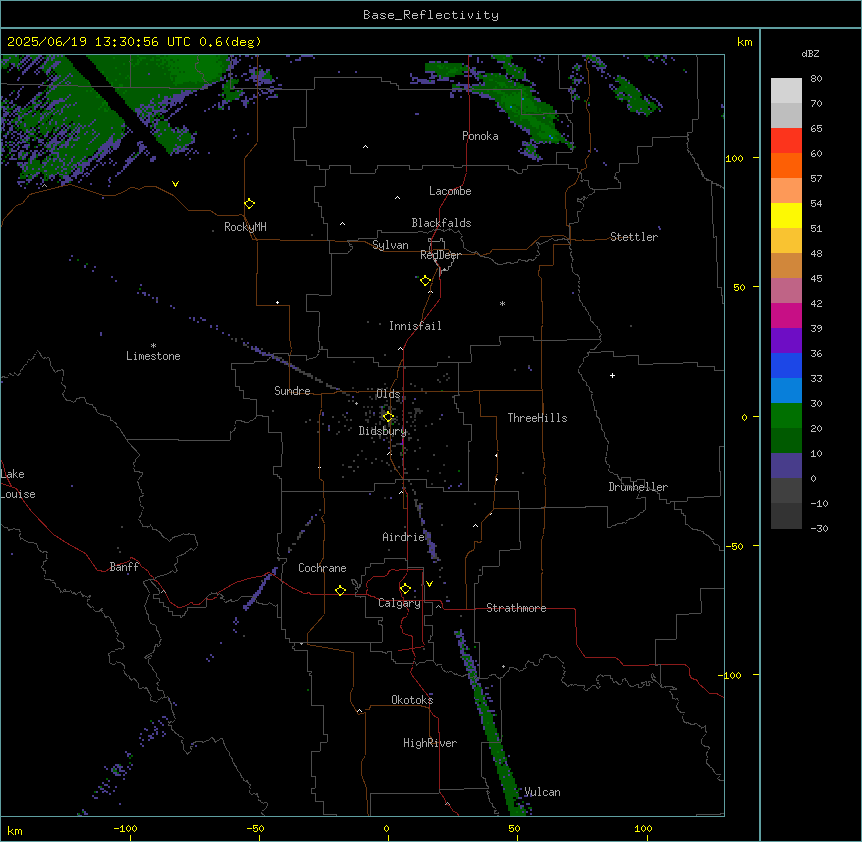Click the Calgary city label
This screenshot has height=842, width=862.
click(399, 603)
